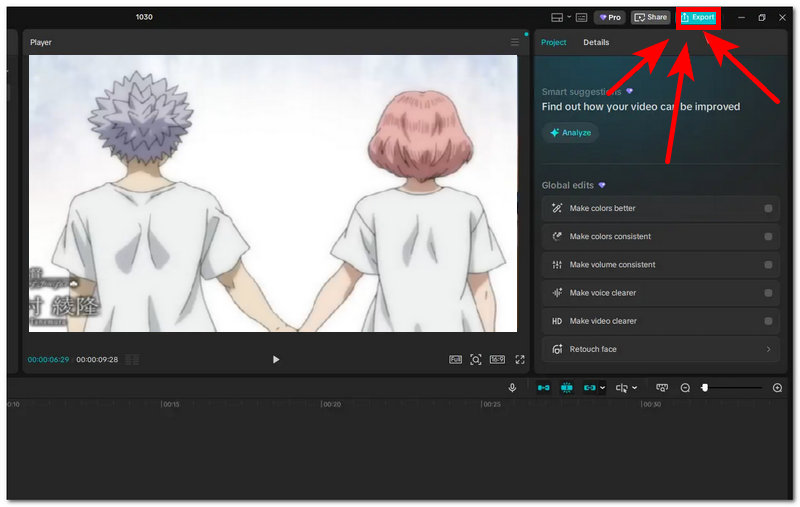
Task: Click the record voiceover microphone icon
Action: pyautogui.click(x=512, y=388)
